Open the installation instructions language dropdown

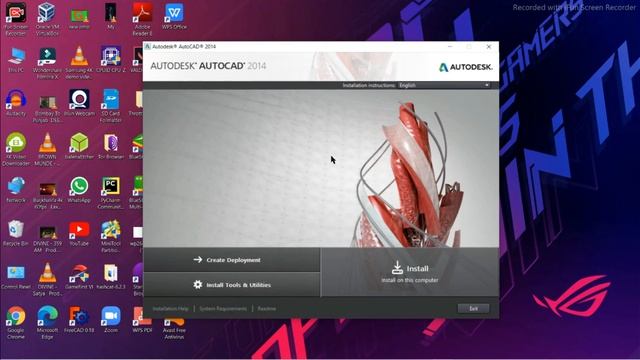444,85
